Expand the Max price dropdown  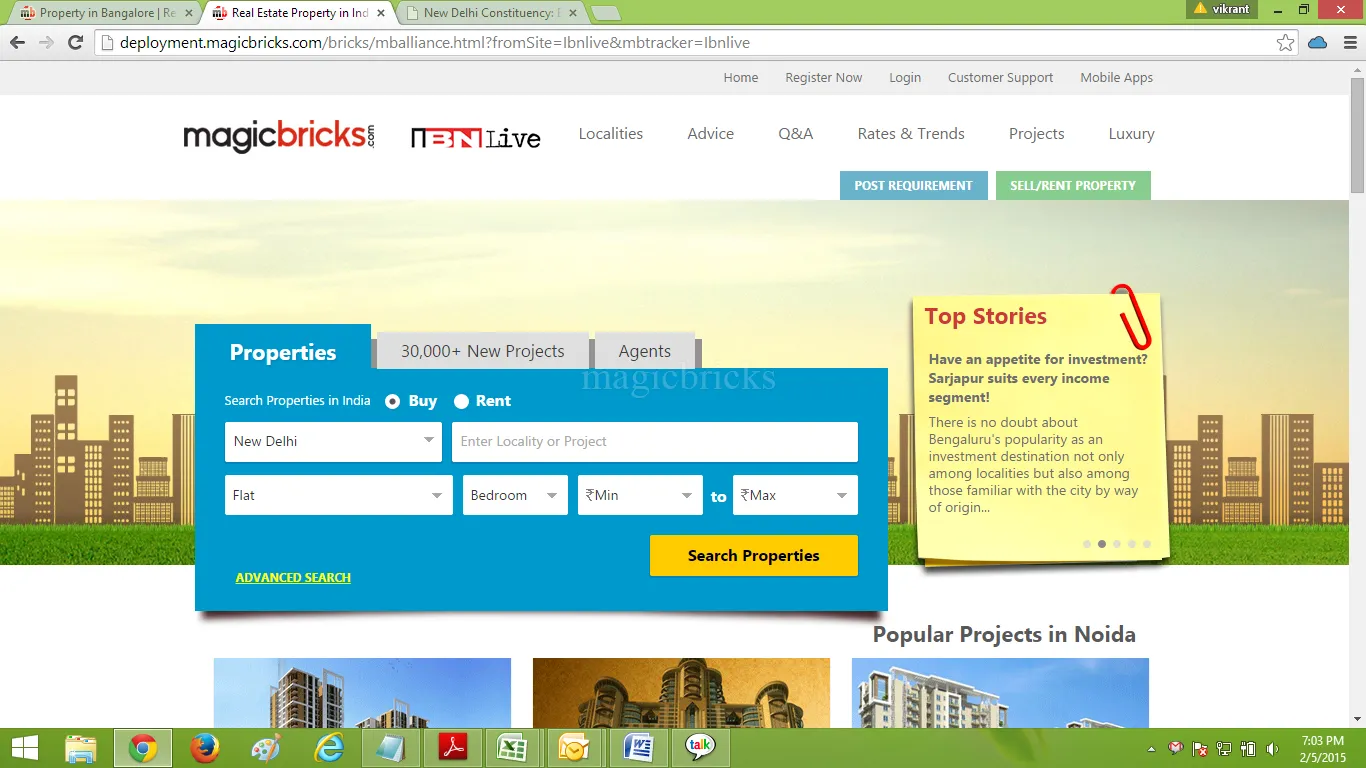[795, 495]
